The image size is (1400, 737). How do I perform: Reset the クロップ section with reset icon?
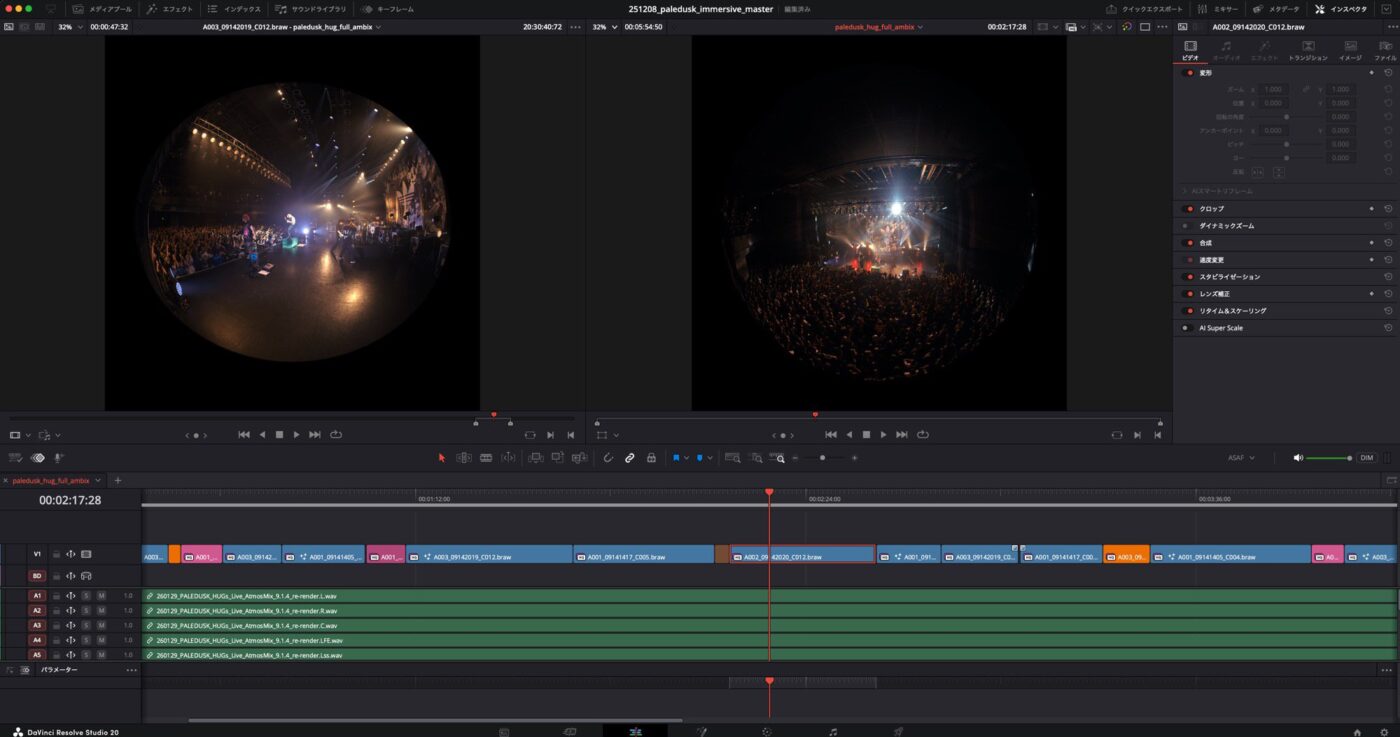click(1388, 209)
